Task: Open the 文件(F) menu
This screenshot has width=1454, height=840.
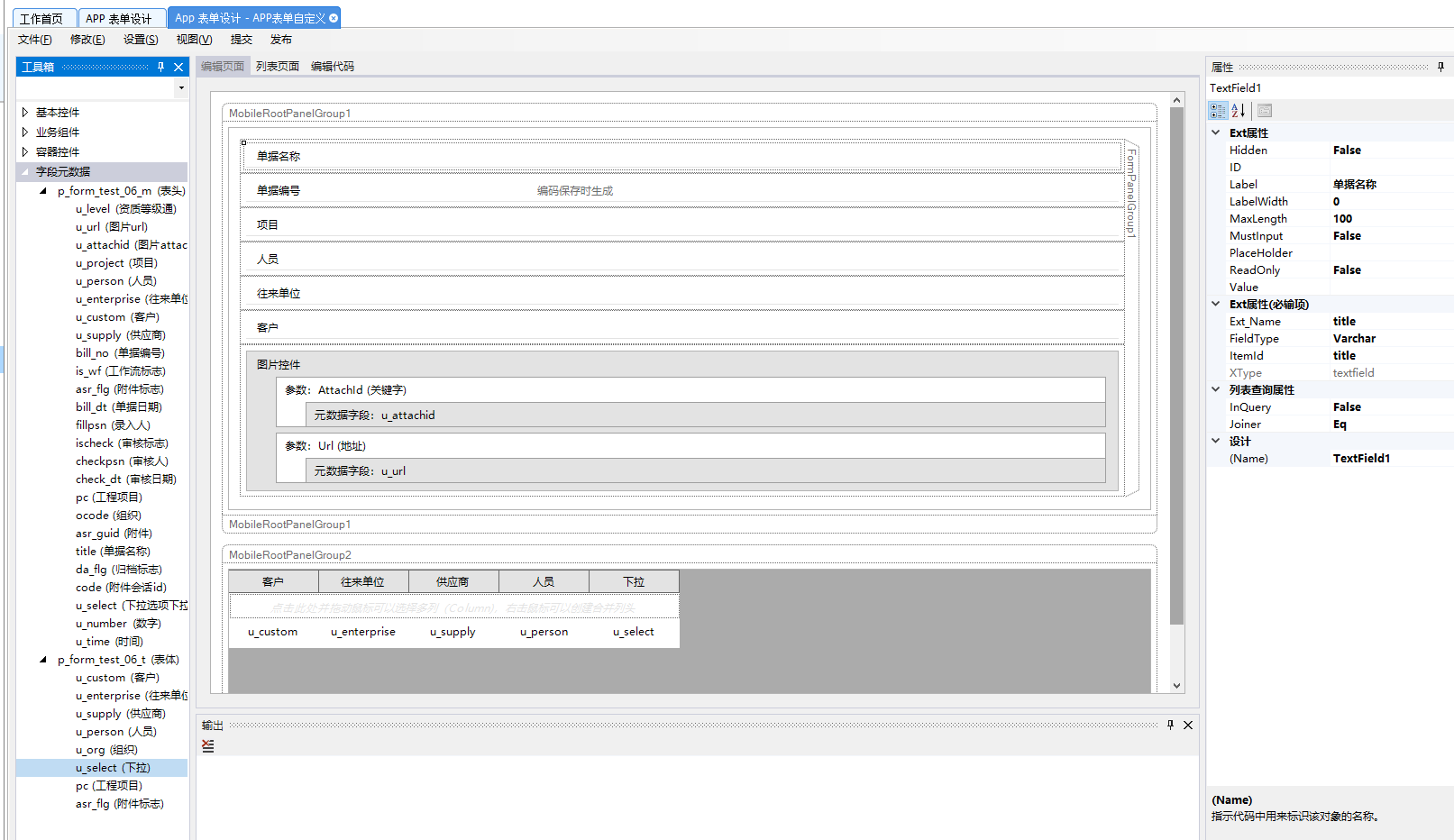Action: click(x=35, y=40)
